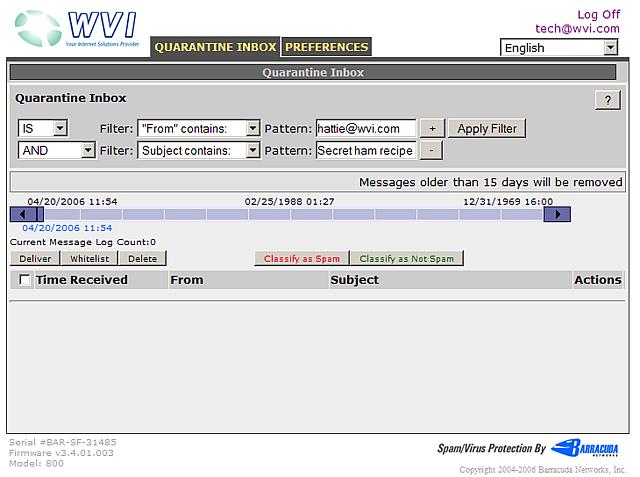Open the English language dropdown
This screenshot has width=640, height=477.
[559, 48]
